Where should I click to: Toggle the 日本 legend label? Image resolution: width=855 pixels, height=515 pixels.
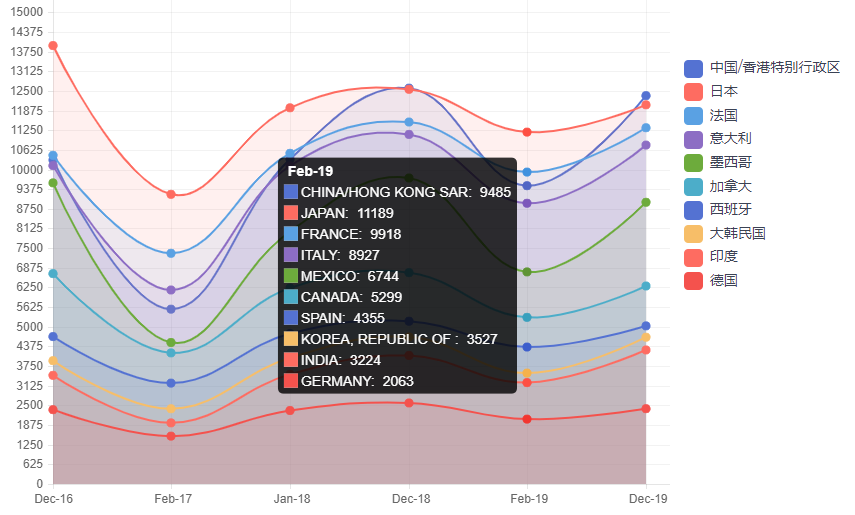coord(724,92)
